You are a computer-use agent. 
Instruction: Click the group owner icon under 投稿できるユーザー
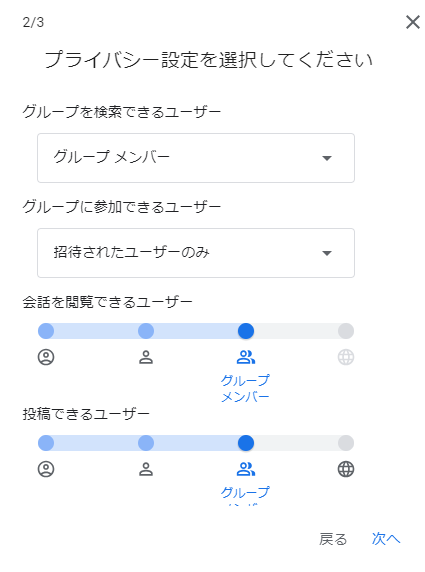(46, 469)
